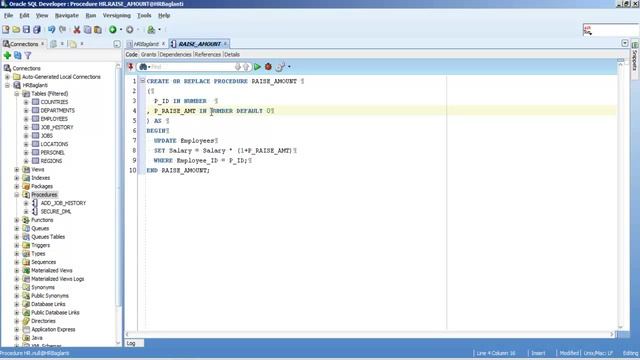
Task: Select the SECURE_DML procedure
Action: tap(56, 211)
